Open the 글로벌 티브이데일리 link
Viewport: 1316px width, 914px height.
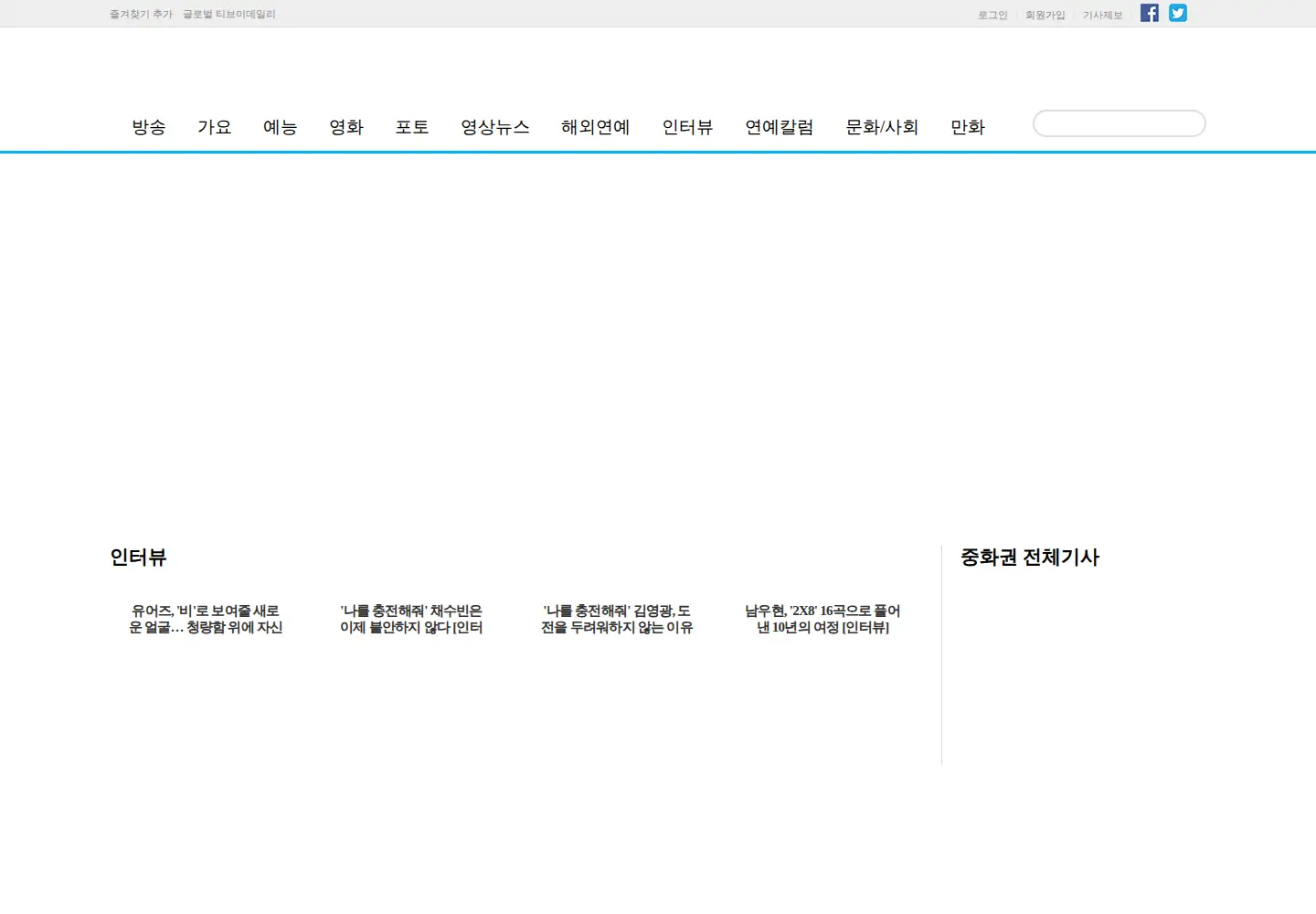(x=229, y=14)
